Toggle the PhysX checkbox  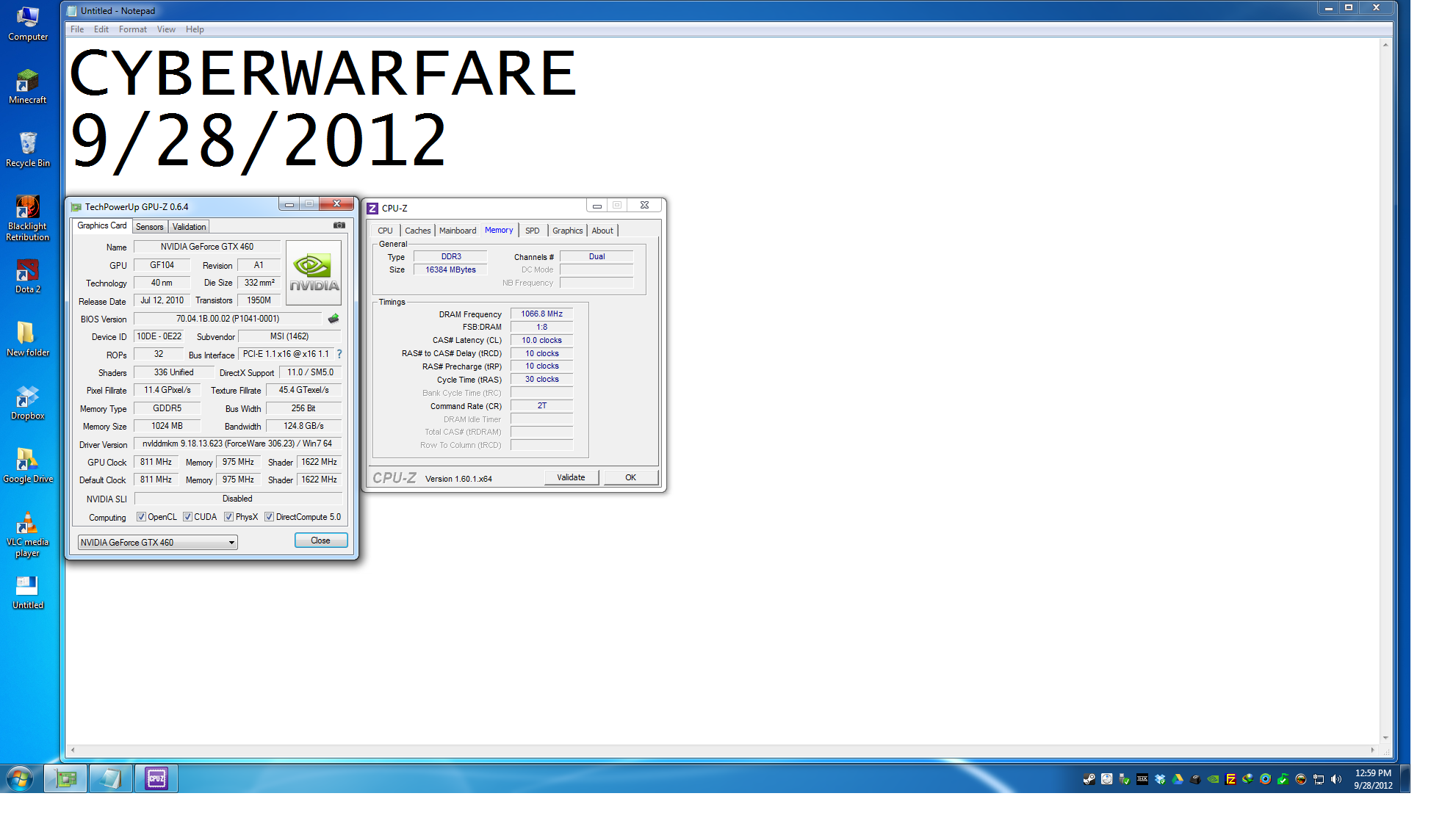click(228, 517)
